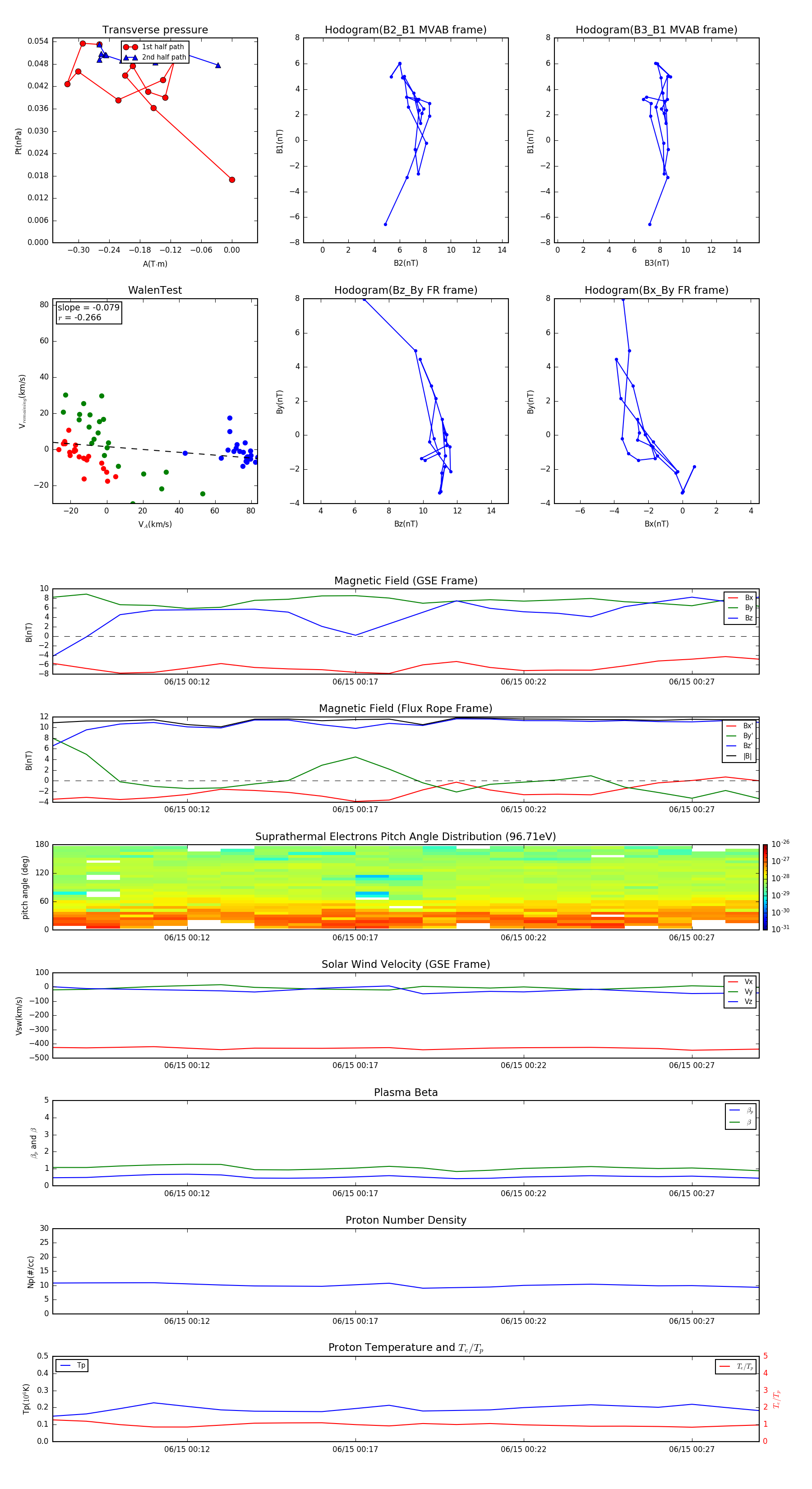Screen dimensions: 812x1489
Task: Click the 'r = -0.266' annotation
Action: [80, 317]
